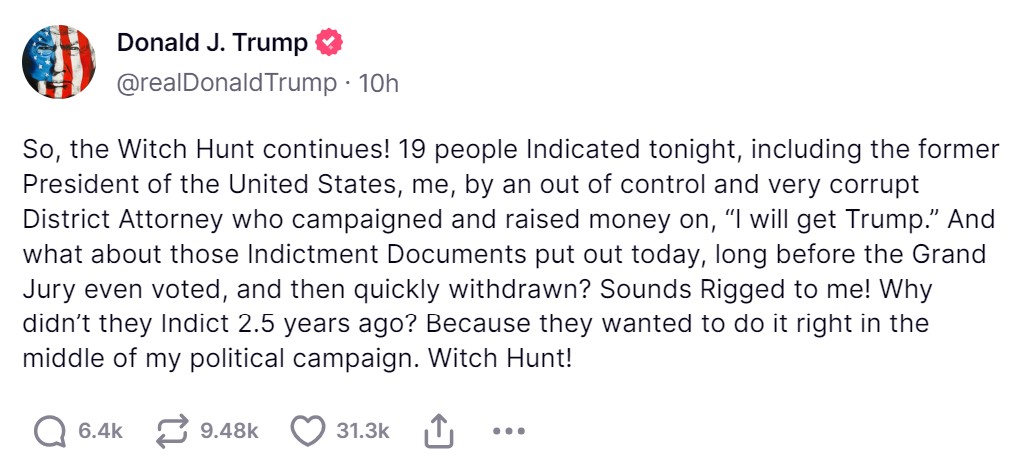Click the reply speech bubble icon

(49, 431)
